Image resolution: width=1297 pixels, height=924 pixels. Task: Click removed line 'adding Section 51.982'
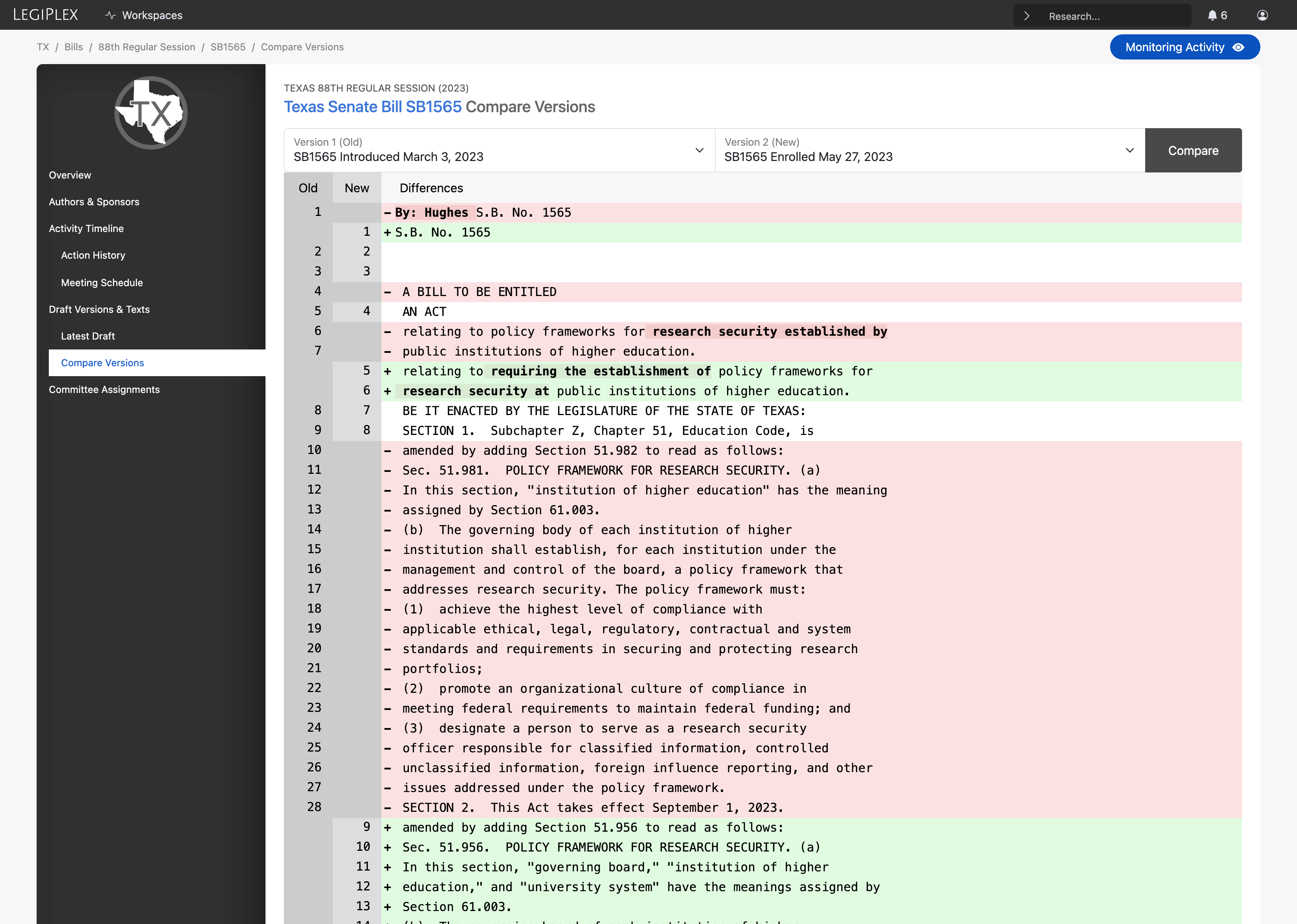tap(811, 451)
